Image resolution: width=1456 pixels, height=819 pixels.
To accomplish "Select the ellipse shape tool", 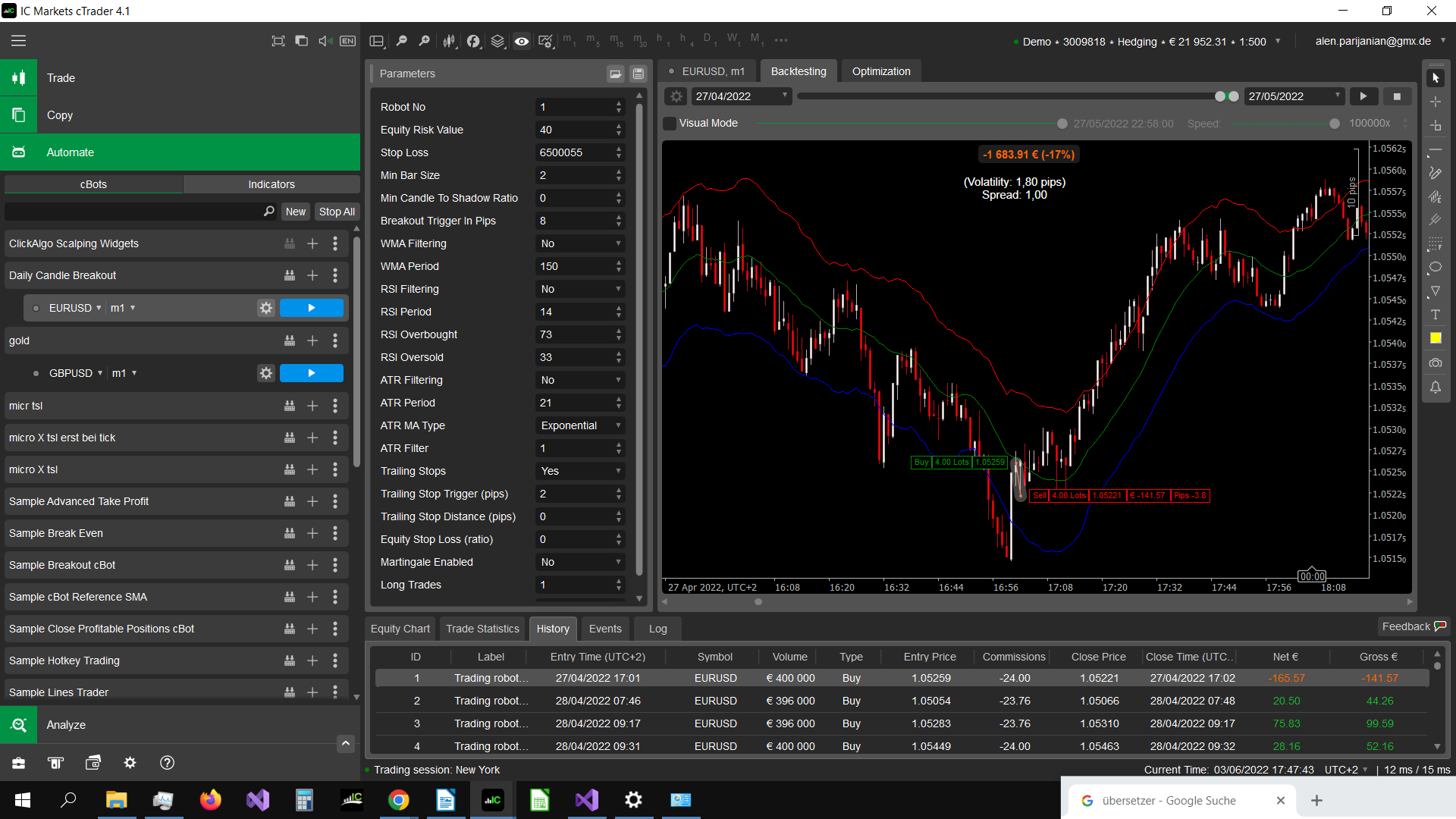I will click(1435, 267).
